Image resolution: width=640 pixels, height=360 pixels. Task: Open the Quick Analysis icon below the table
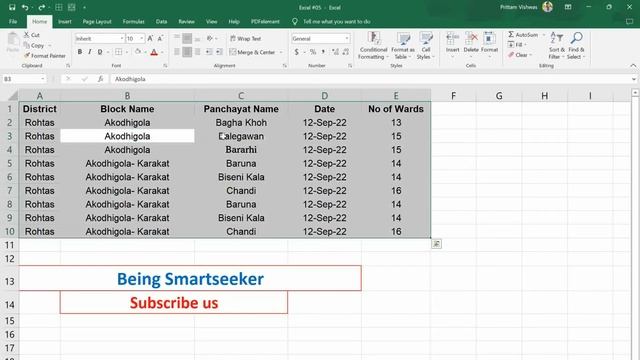(436, 244)
